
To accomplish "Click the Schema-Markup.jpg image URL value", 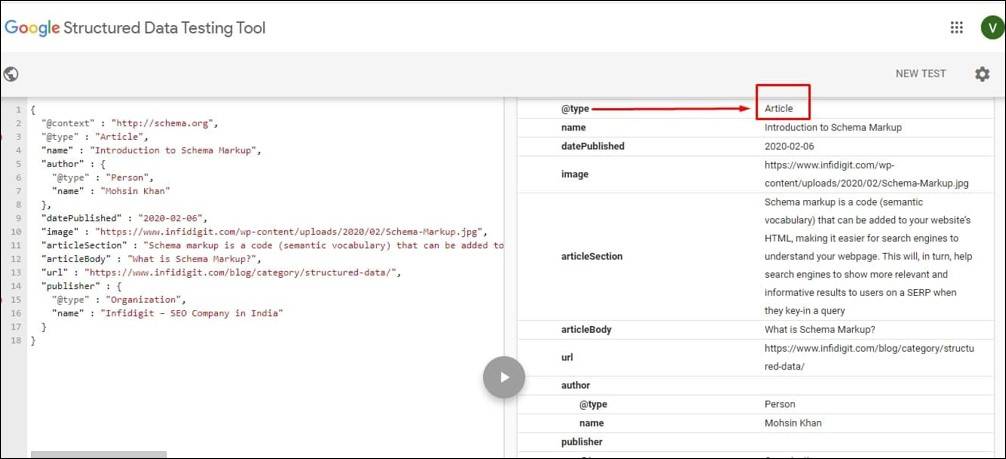I will [x=866, y=174].
